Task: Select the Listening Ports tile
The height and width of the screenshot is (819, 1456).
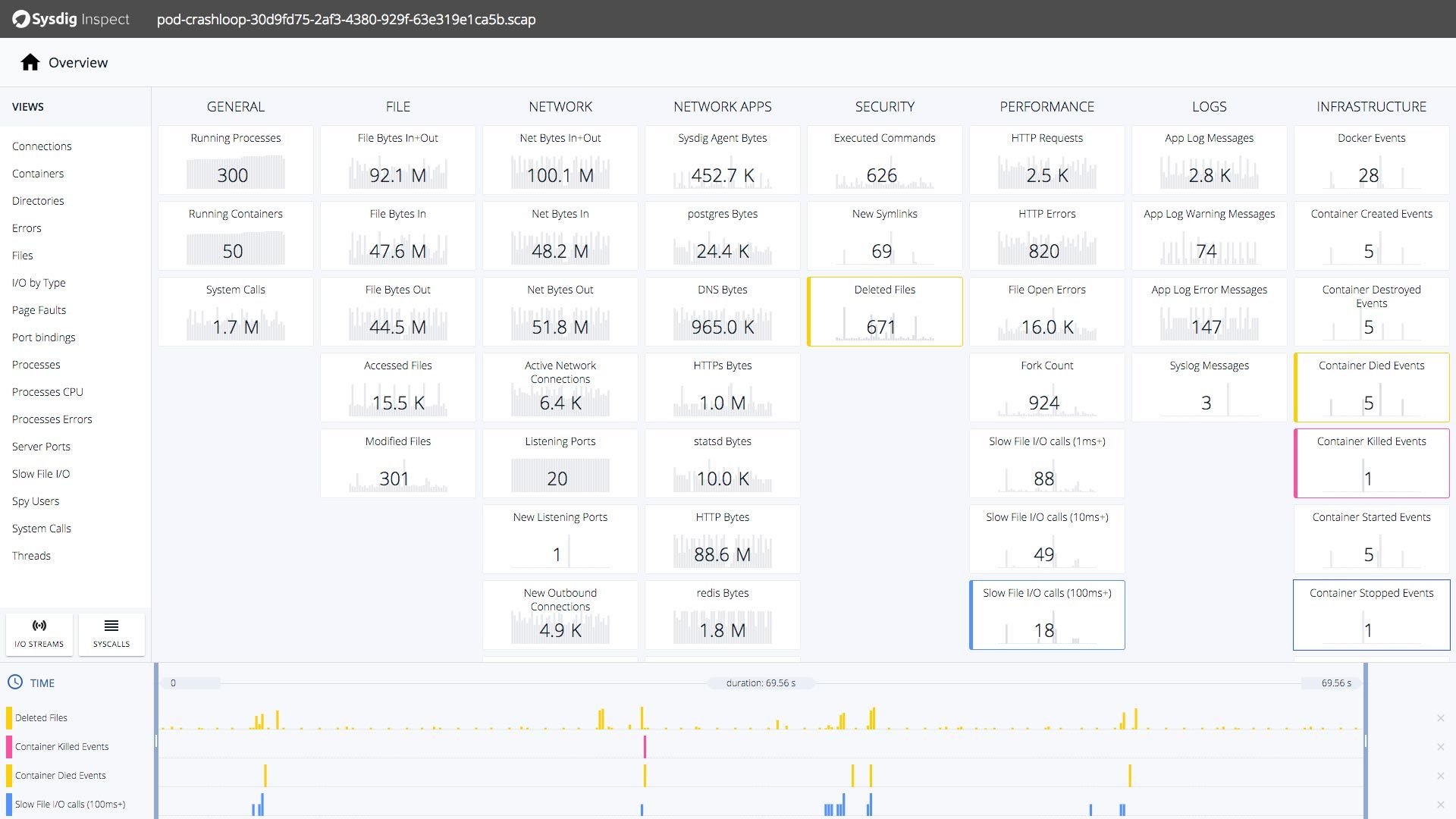Action: (x=560, y=463)
